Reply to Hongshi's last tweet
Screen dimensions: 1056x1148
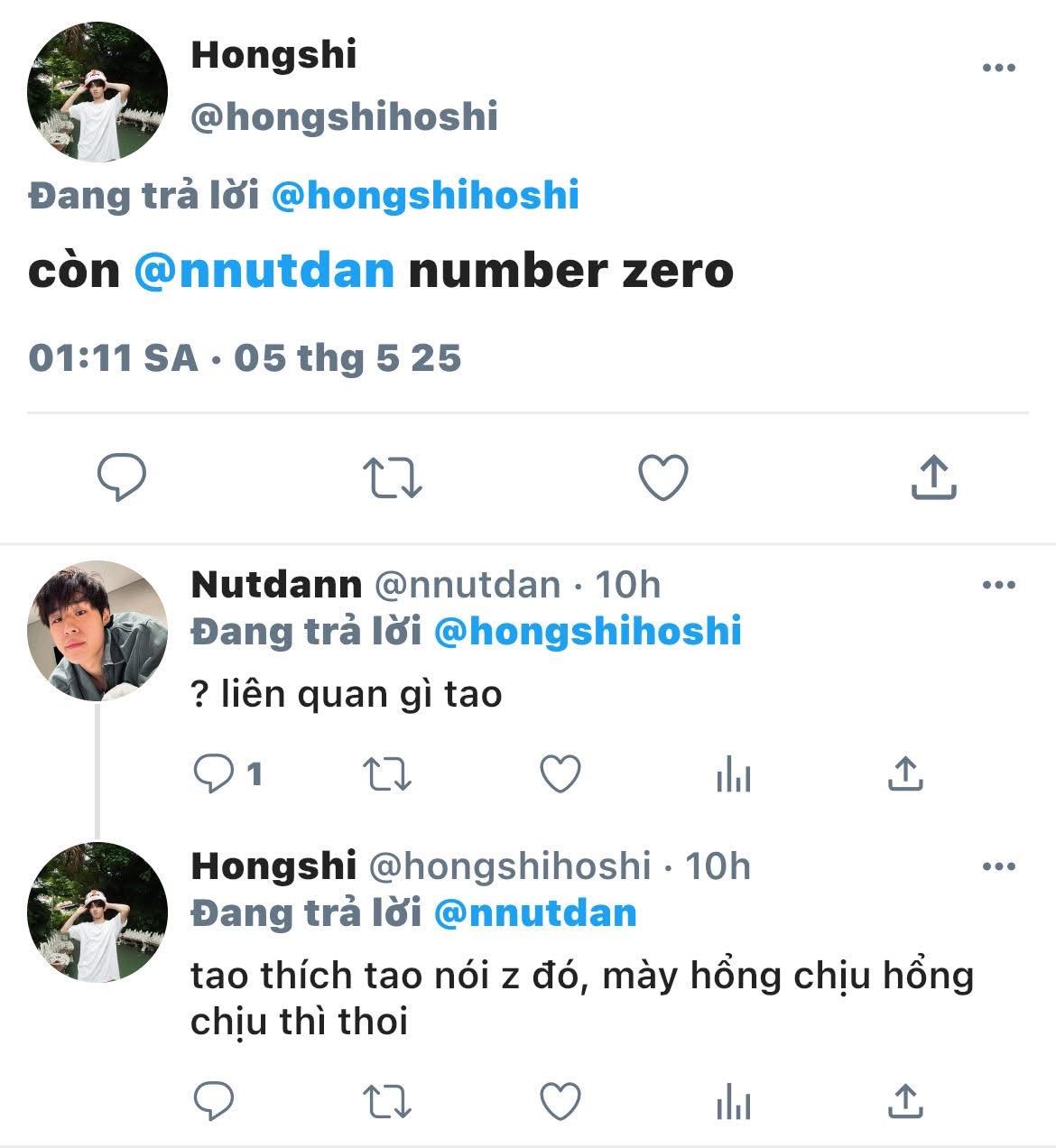coord(215,1101)
